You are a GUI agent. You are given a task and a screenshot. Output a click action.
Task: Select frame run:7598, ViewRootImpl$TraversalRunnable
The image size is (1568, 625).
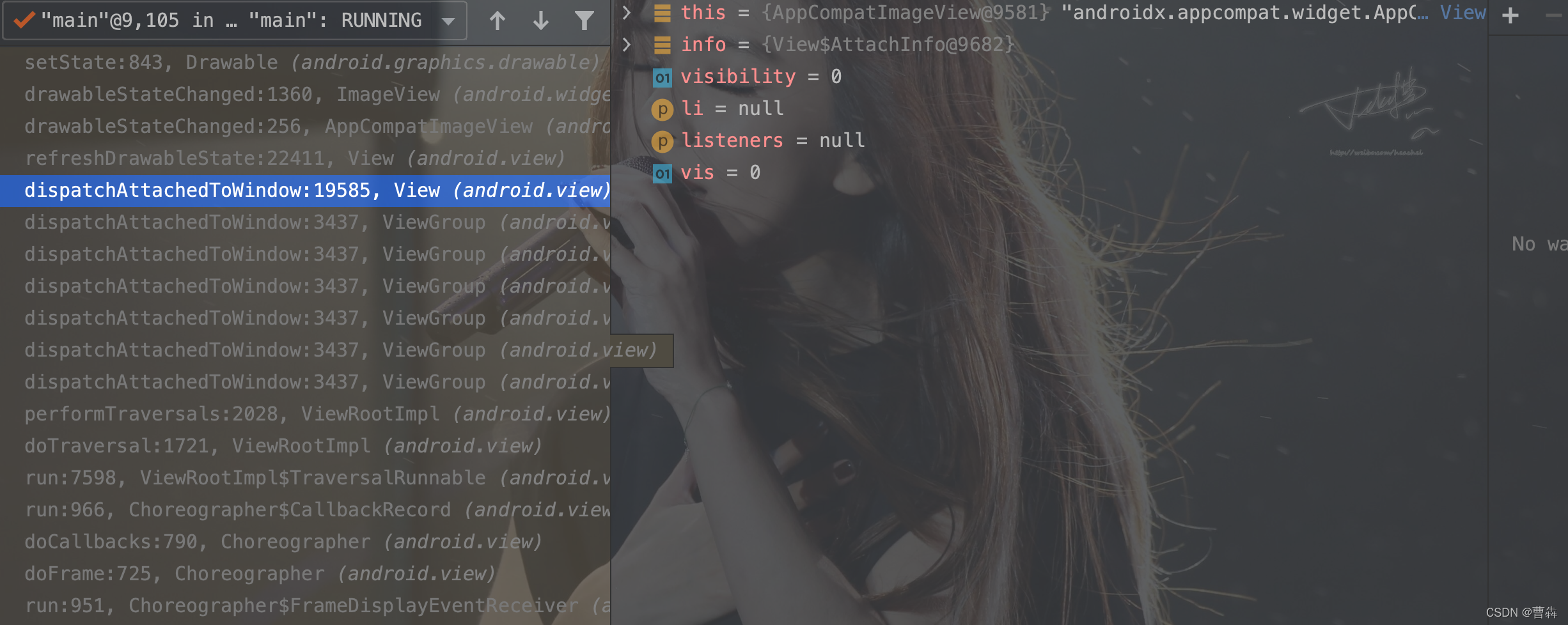coord(305,478)
